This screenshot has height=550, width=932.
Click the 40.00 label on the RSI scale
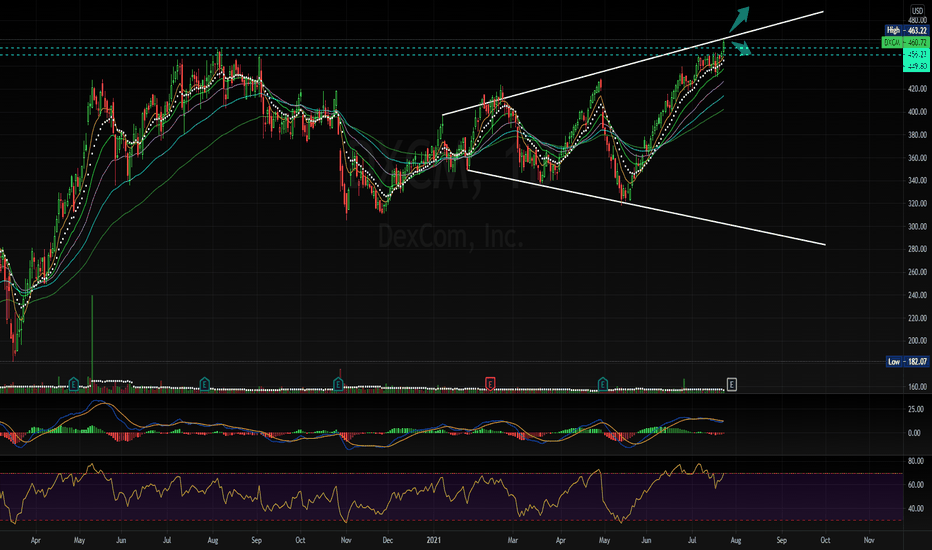click(x=916, y=508)
